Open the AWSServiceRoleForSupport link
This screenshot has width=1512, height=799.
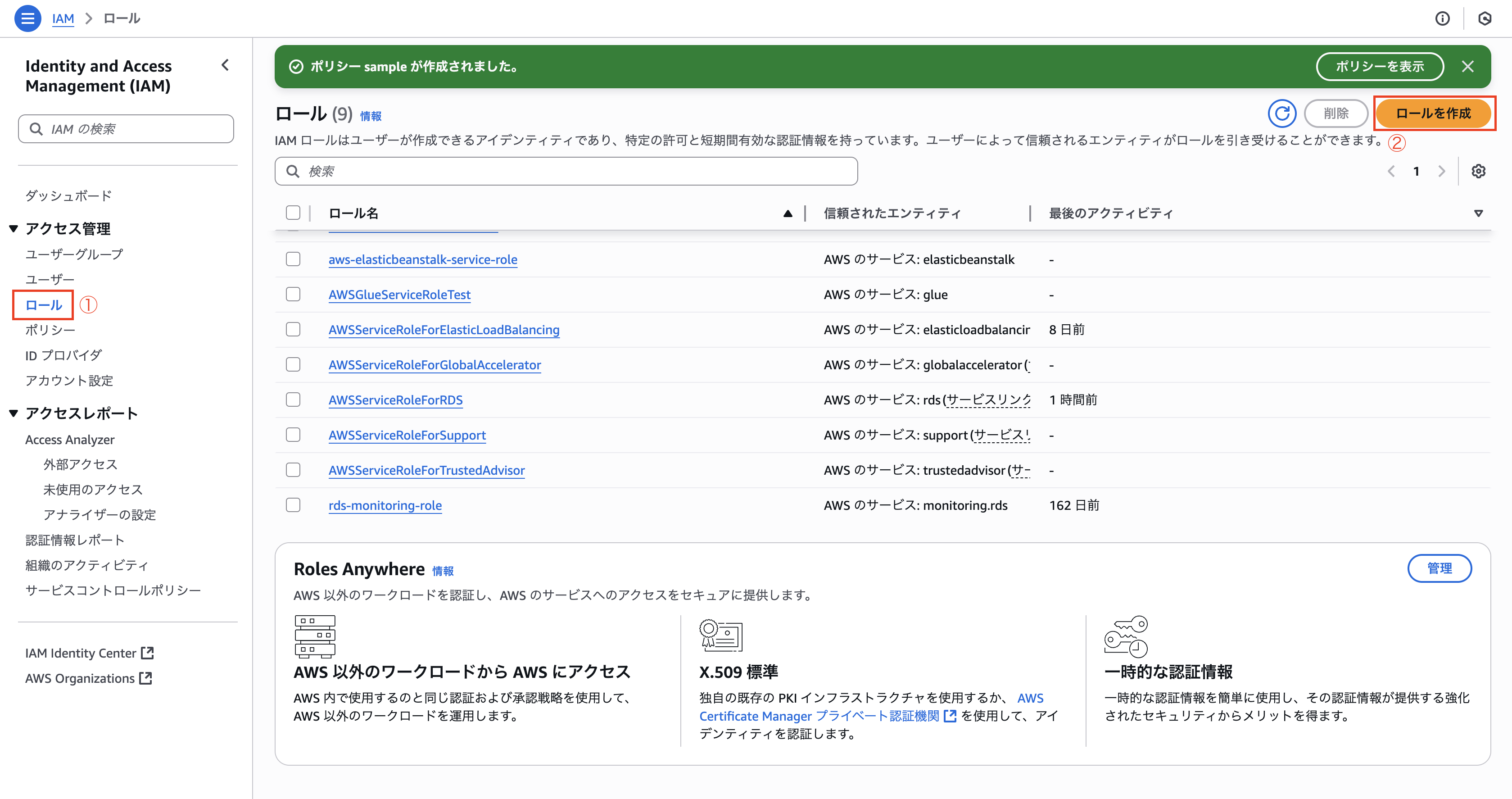tap(407, 435)
